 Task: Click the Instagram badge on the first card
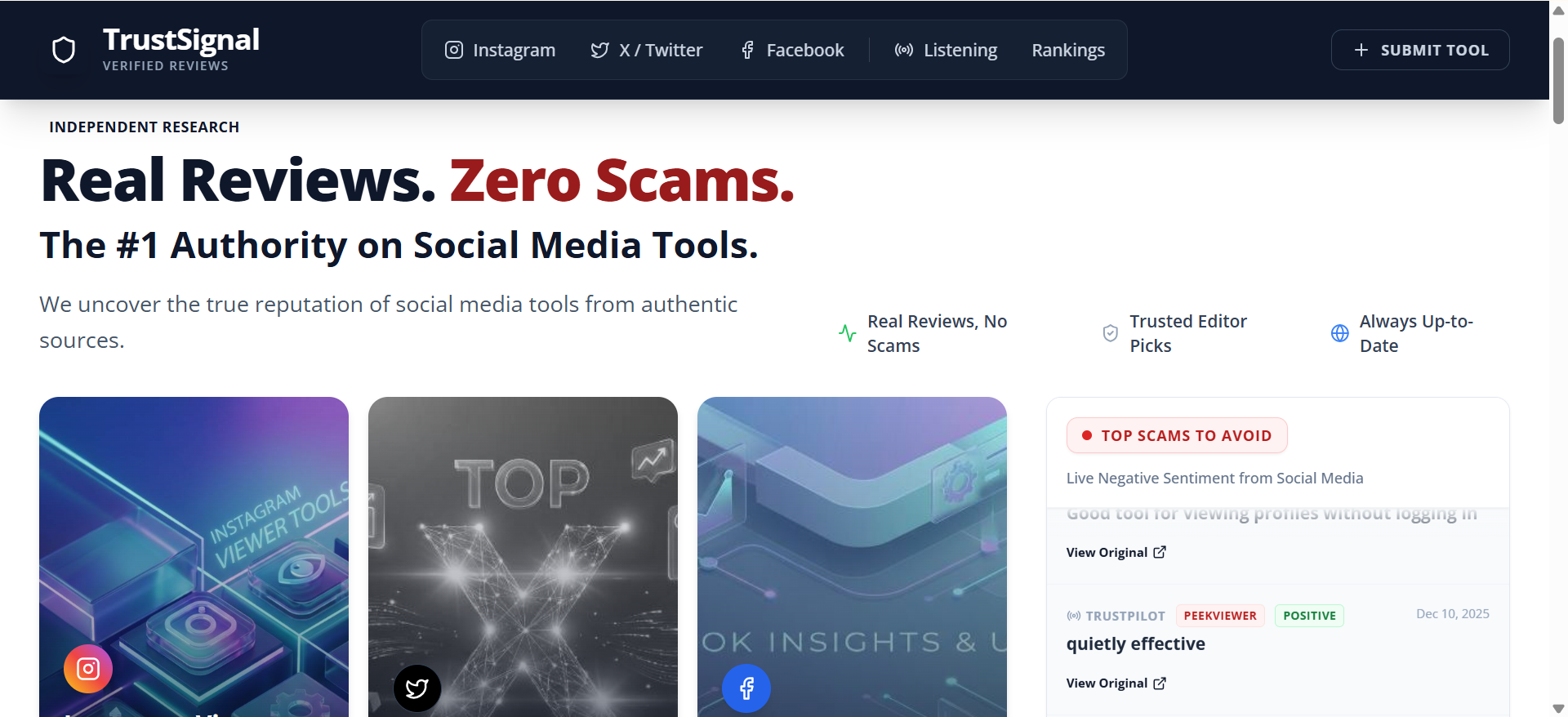87,668
